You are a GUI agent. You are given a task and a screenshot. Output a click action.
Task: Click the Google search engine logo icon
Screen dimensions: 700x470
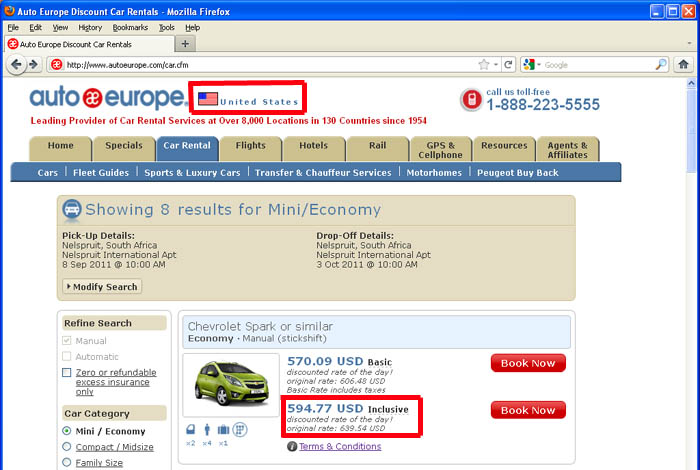pyautogui.click(x=529, y=65)
